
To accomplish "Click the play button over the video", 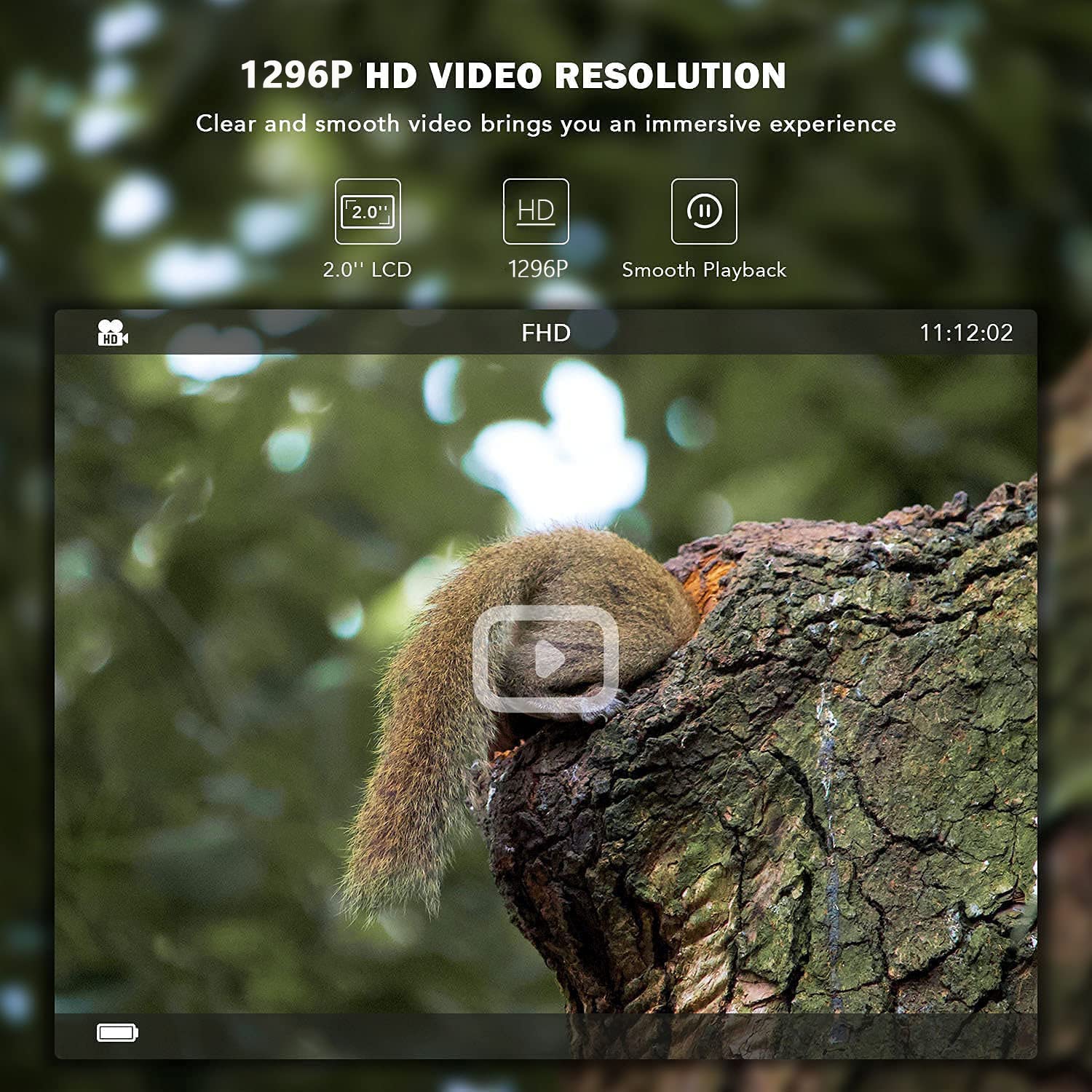I will [x=545, y=659].
